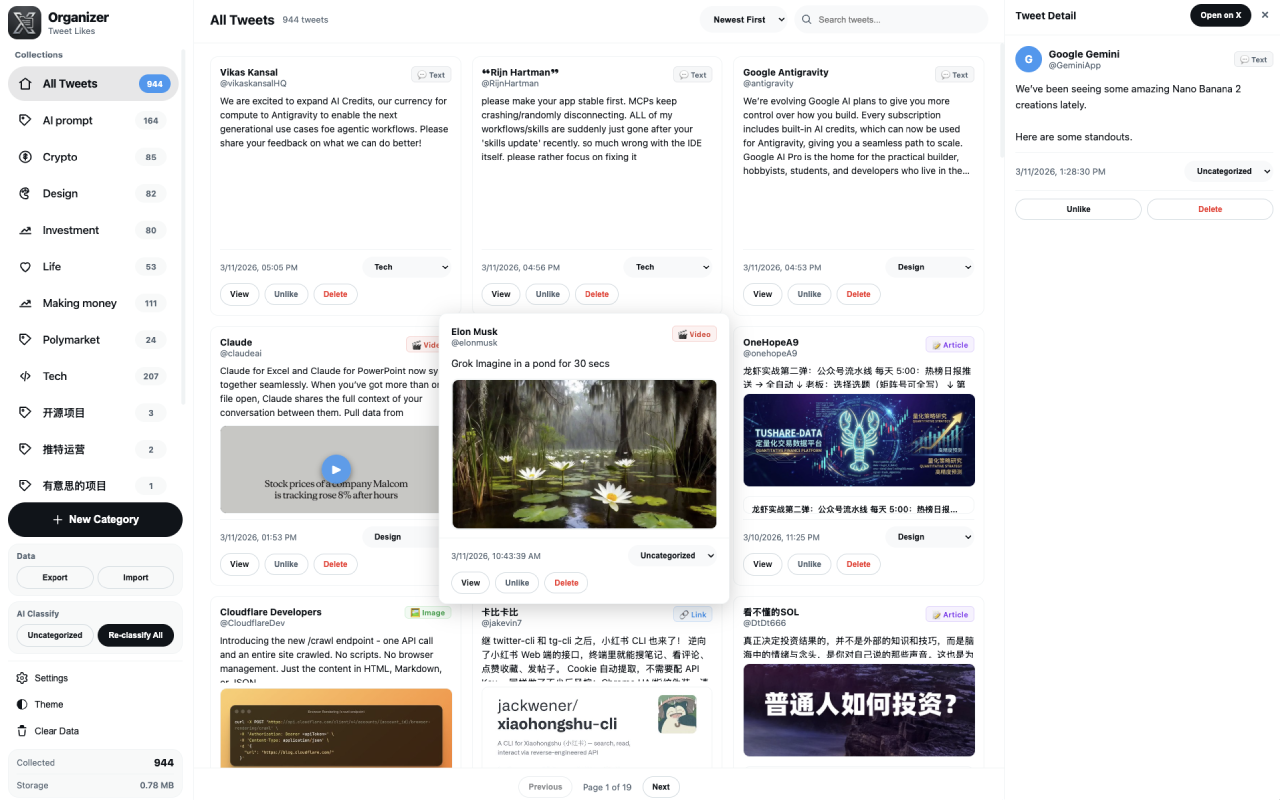
Task: Click the xiaohongshu-cli link preview card
Action: pyautogui.click(x=597, y=727)
